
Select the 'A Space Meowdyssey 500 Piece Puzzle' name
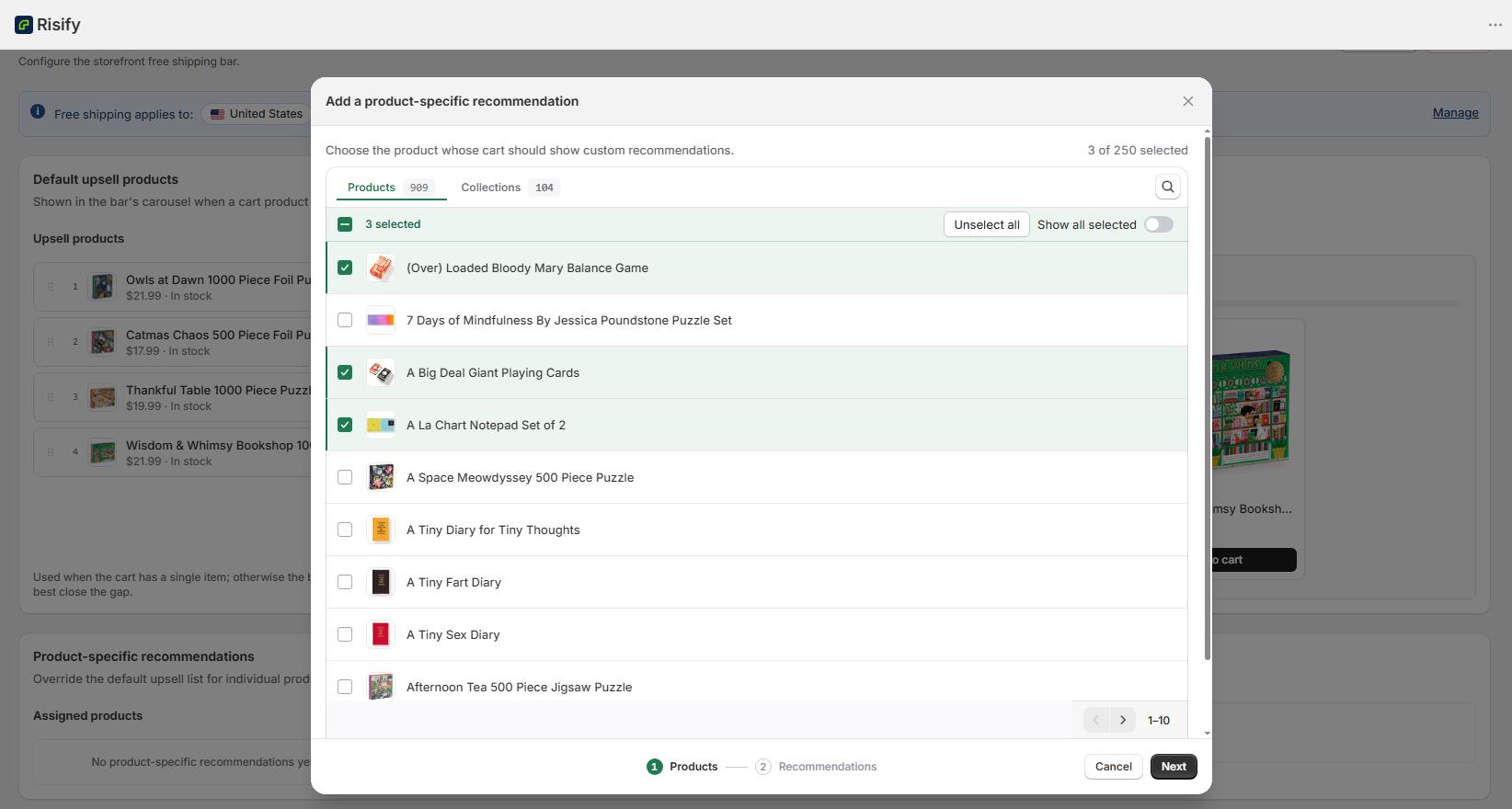[x=520, y=477]
